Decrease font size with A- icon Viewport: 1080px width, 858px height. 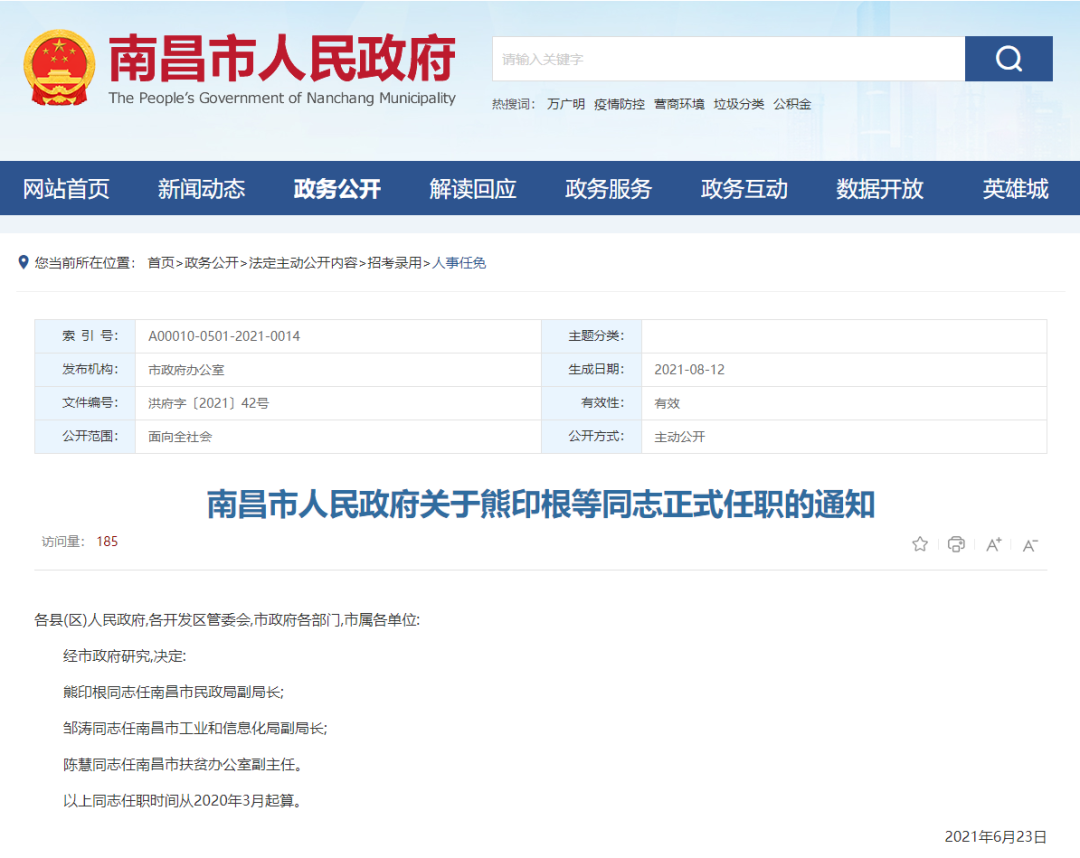pyautogui.click(x=1030, y=545)
